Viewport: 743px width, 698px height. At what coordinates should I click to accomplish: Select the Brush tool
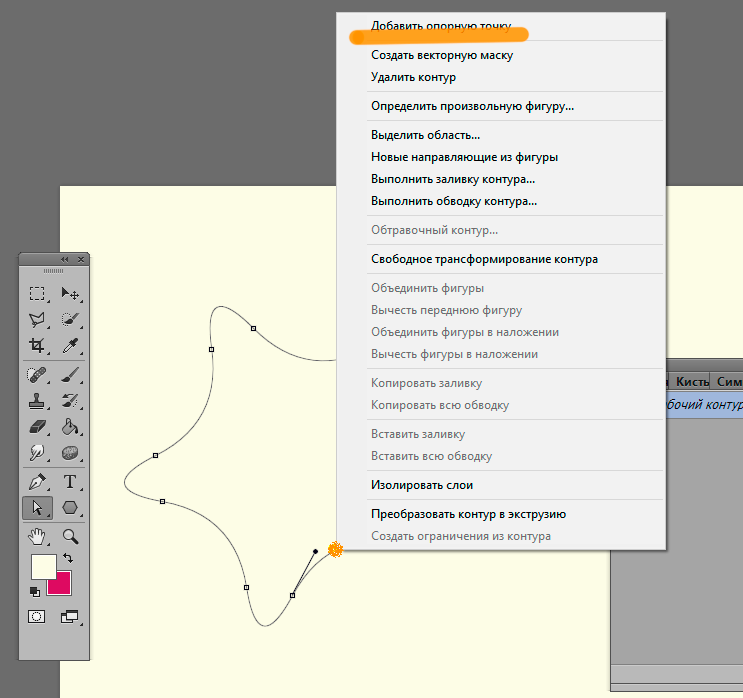[70, 376]
